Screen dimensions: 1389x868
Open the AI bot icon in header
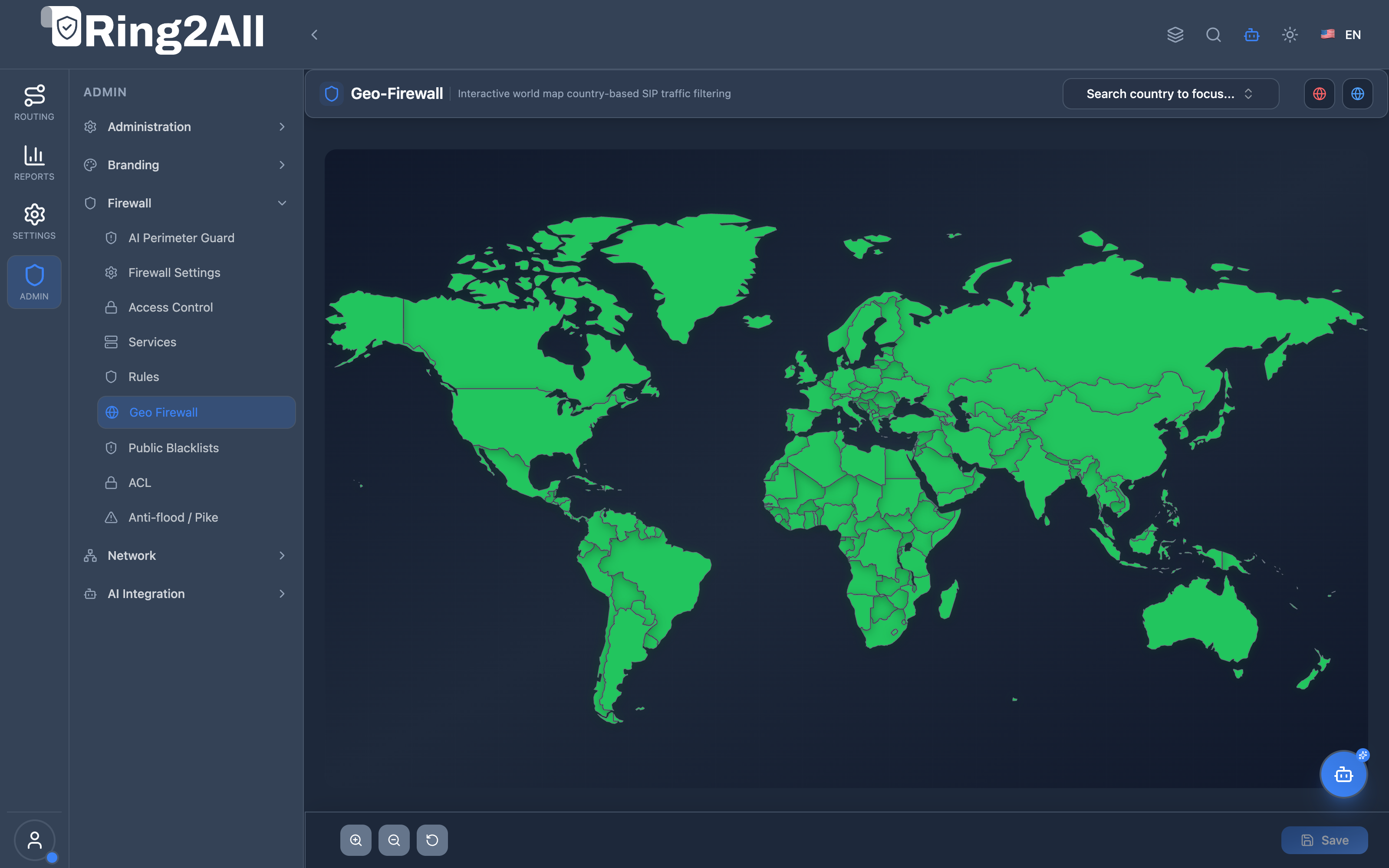(1252, 35)
